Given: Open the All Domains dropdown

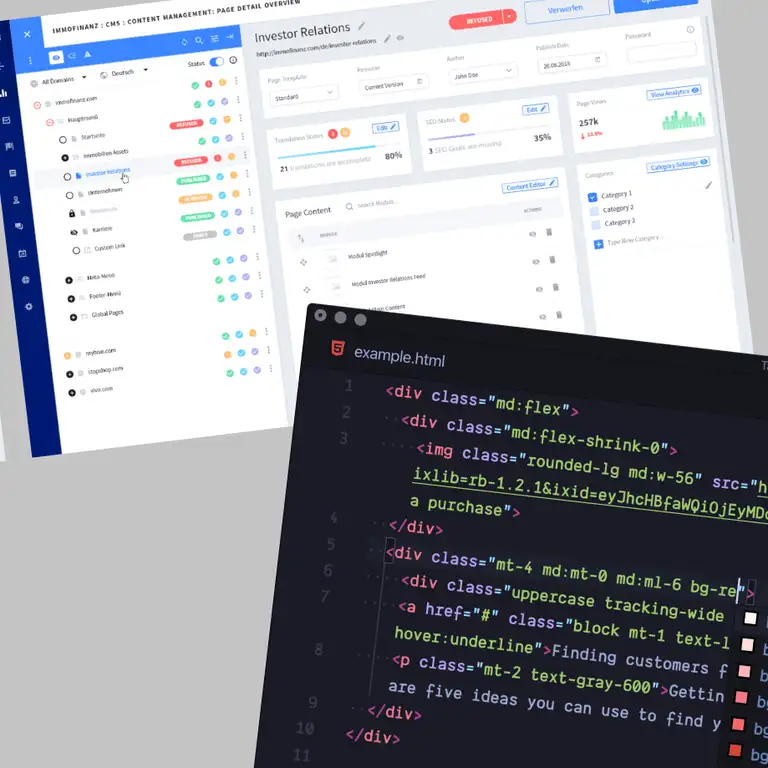Looking at the screenshot, I should point(59,80).
